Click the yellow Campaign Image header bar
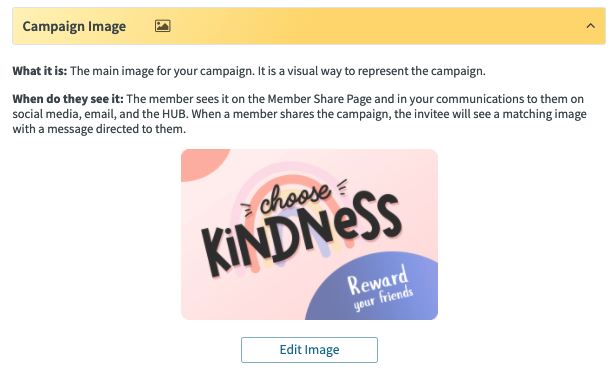 (309, 26)
